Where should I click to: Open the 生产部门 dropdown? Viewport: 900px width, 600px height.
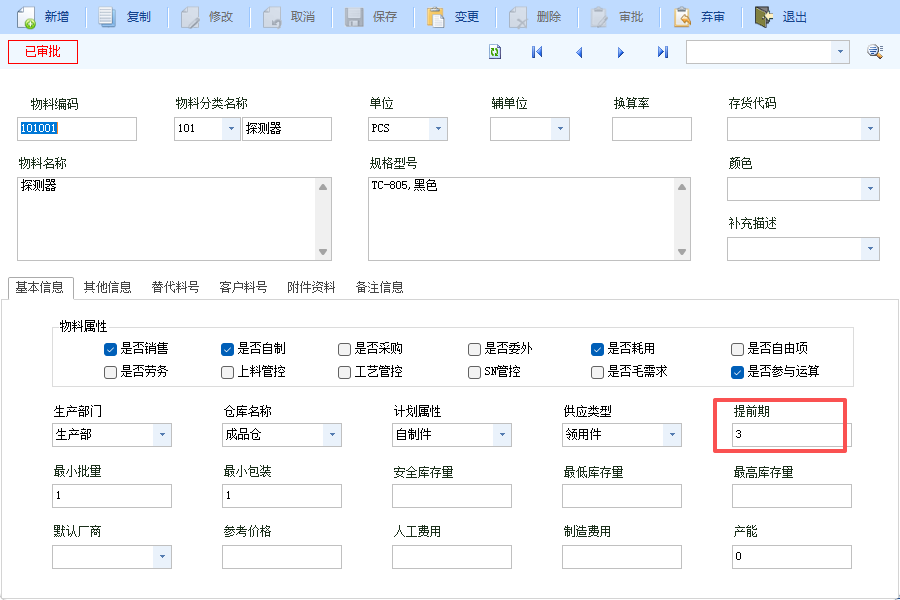coord(162,435)
